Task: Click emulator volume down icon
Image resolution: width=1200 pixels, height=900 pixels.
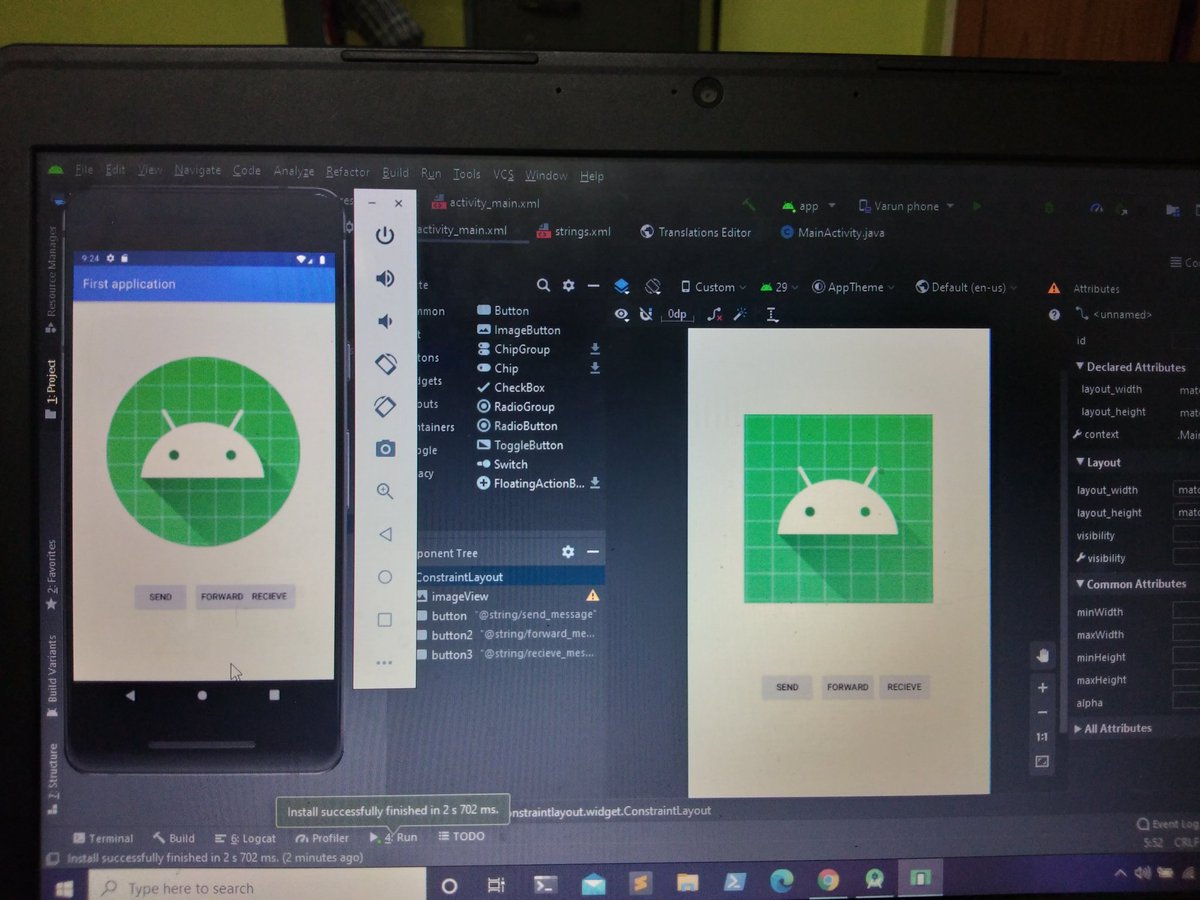Action: pyautogui.click(x=384, y=321)
